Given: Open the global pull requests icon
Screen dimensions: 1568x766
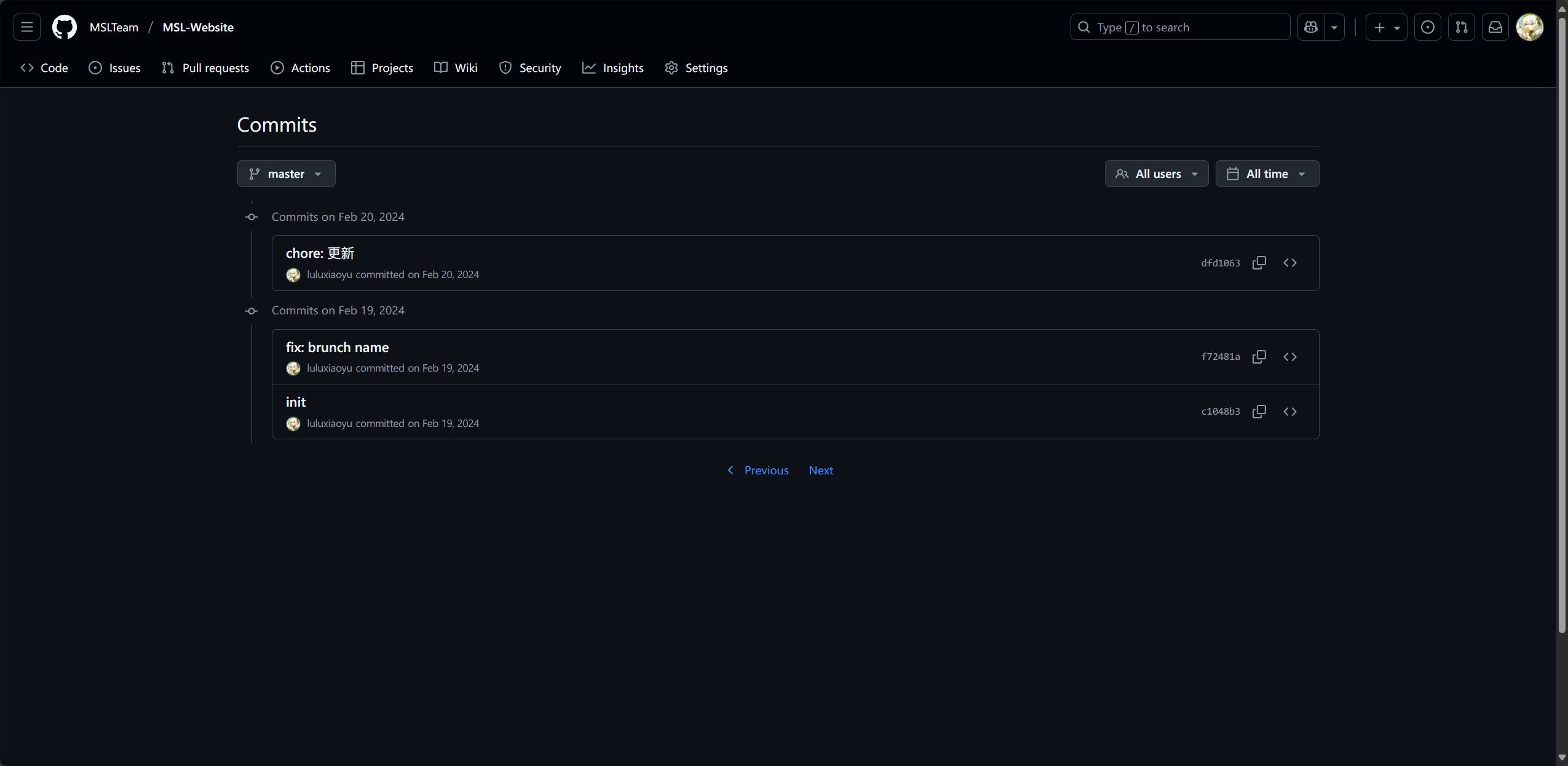Looking at the screenshot, I should (x=1461, y=27).
